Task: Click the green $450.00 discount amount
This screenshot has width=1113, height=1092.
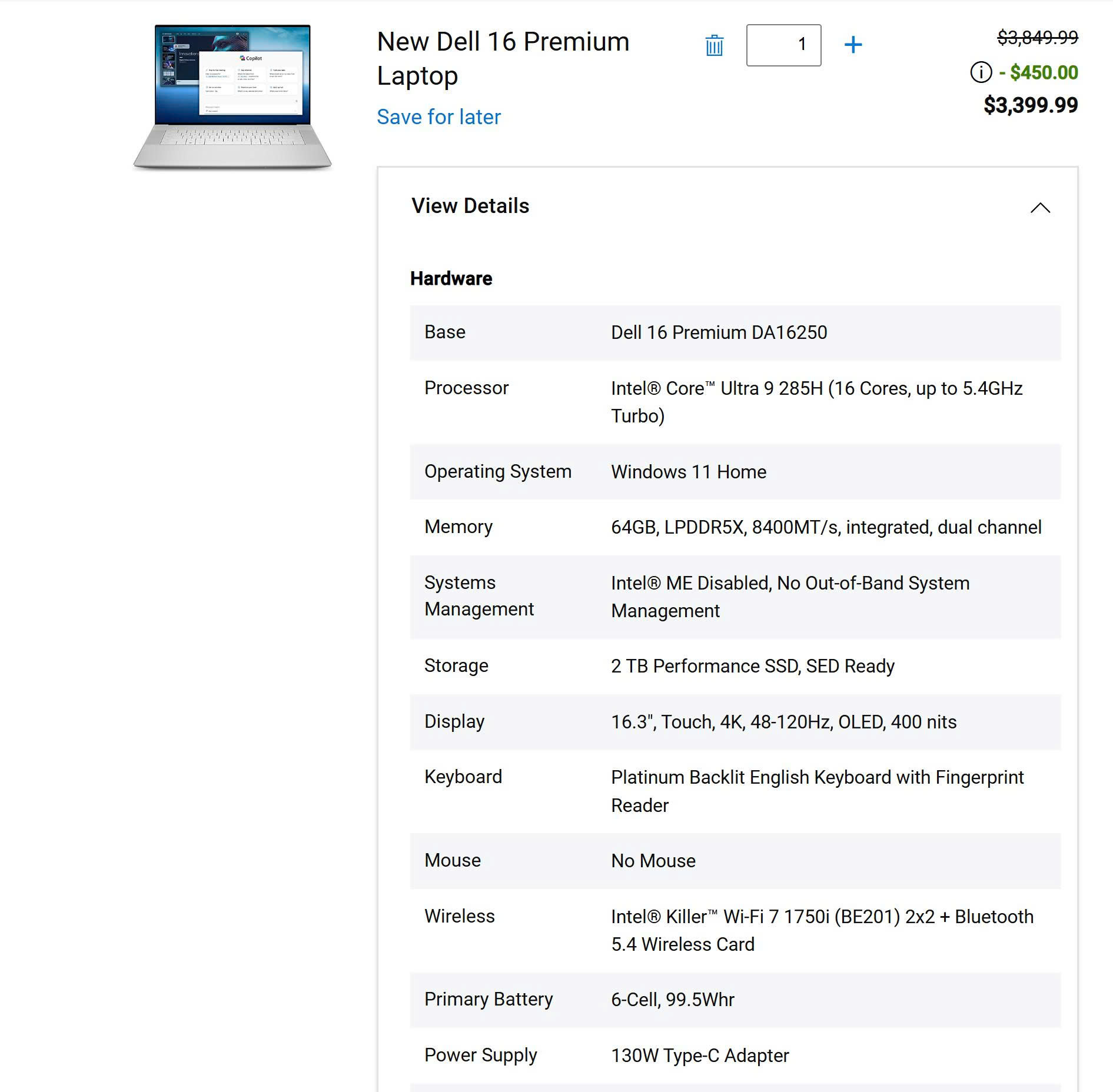Action: [x=1043, y=72]
